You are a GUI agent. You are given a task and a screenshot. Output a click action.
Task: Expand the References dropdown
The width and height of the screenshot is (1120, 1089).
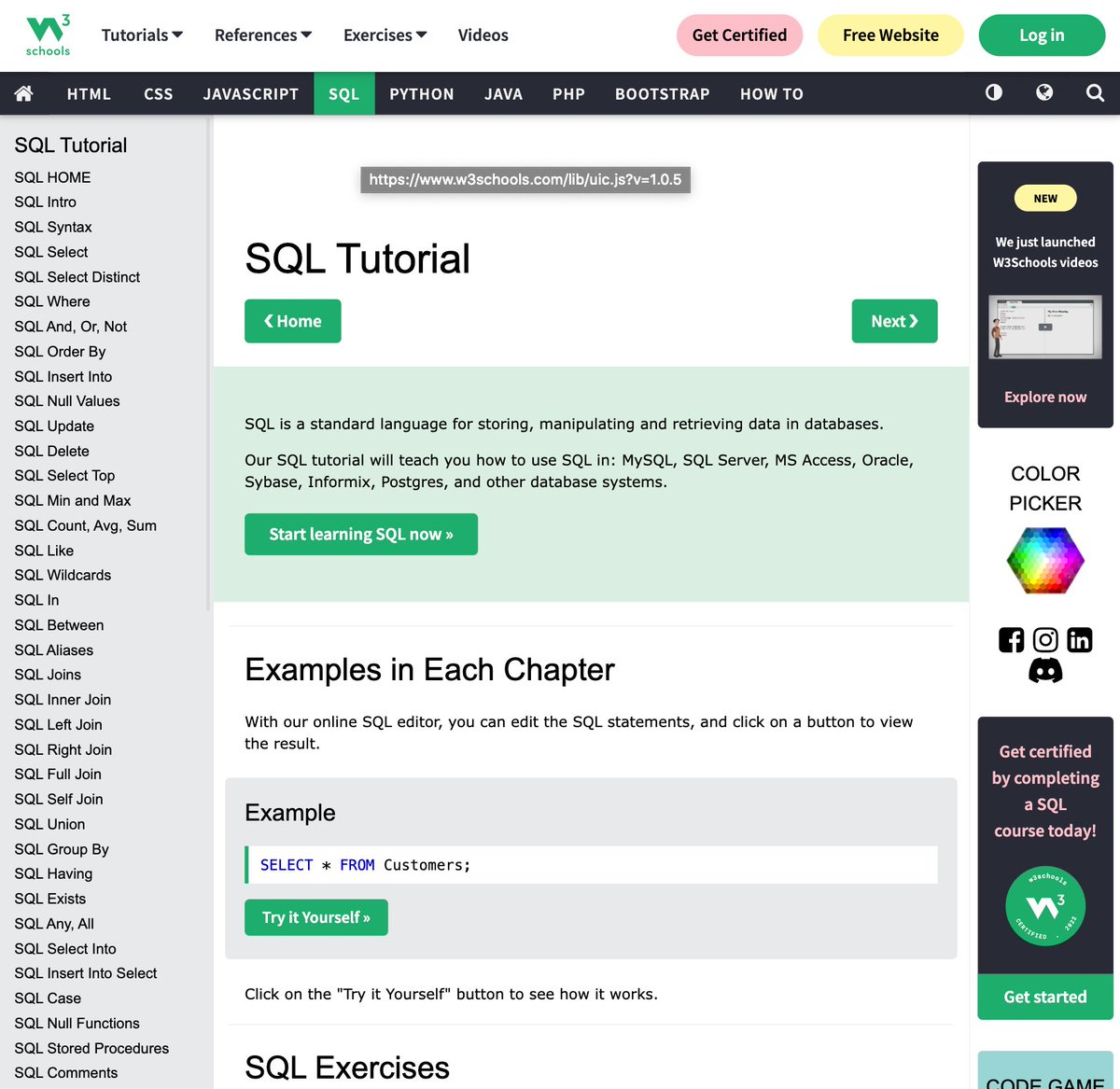[263, 35]
